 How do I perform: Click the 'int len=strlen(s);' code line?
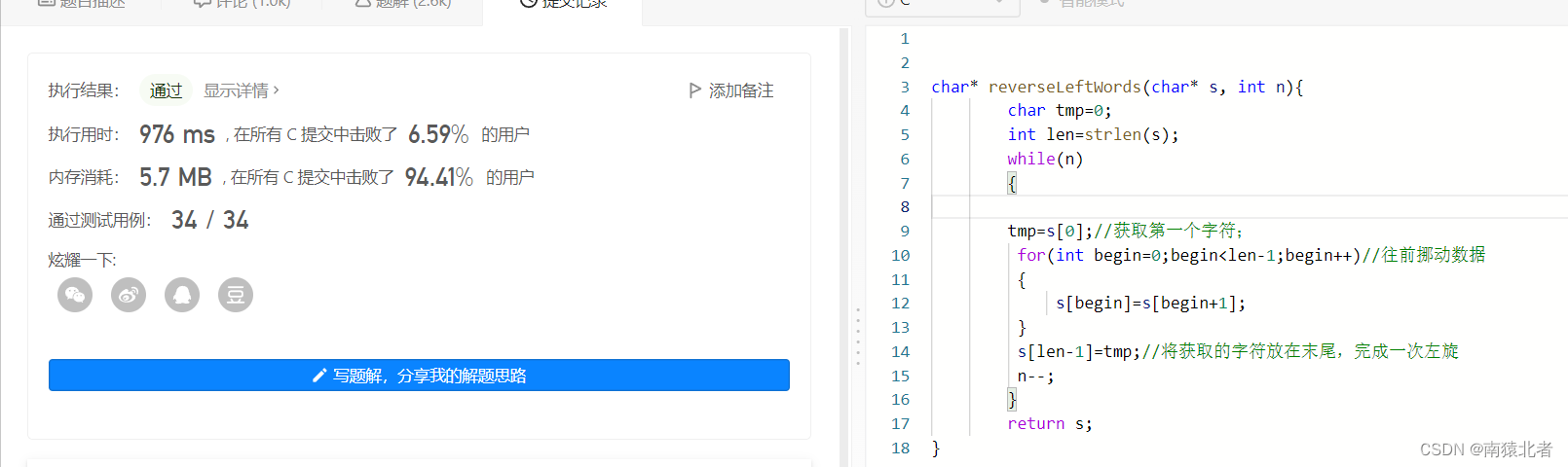tap(1093, 134)
